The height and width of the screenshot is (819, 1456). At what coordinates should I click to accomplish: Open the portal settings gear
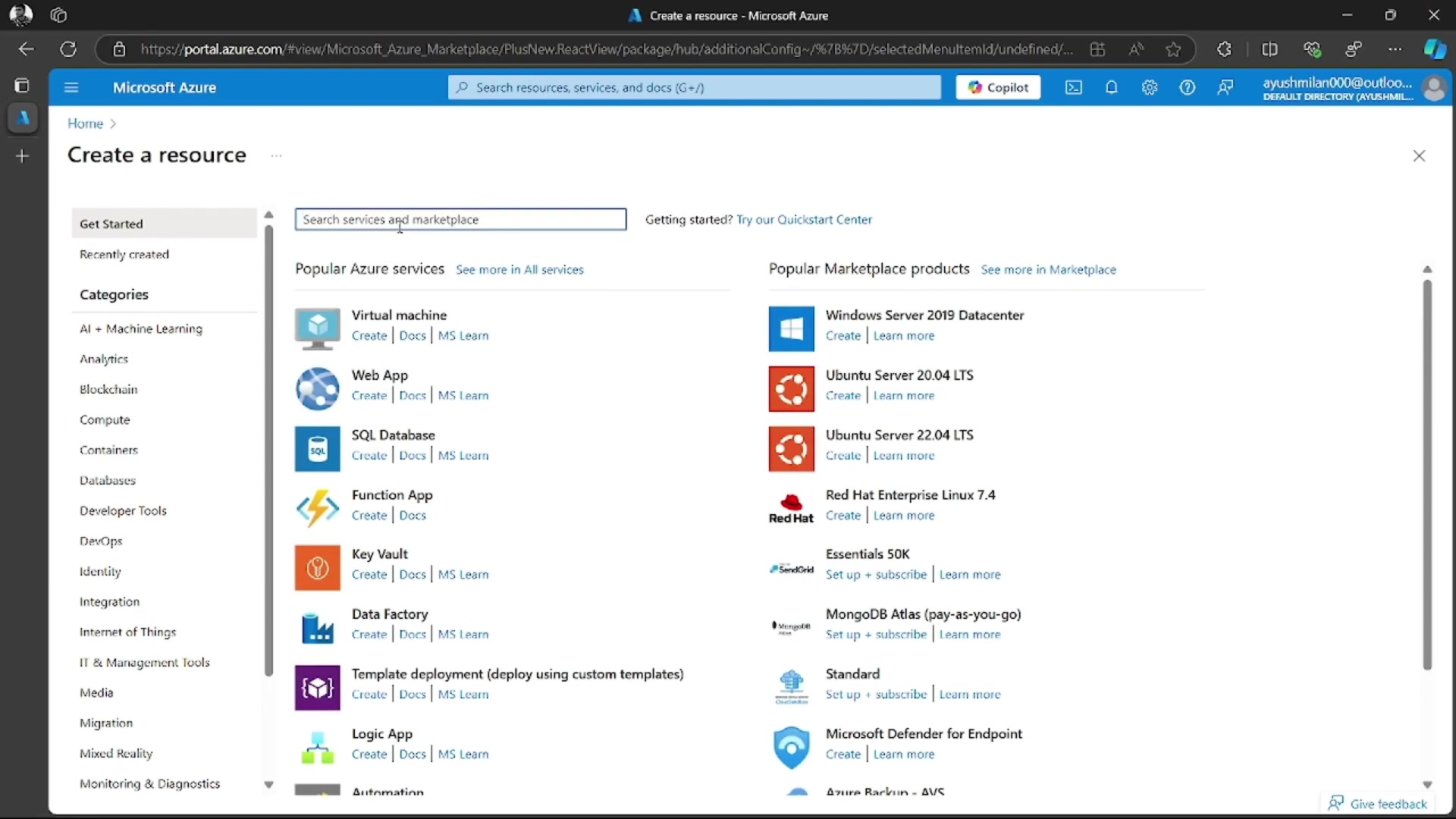[x=1150, y=87]
